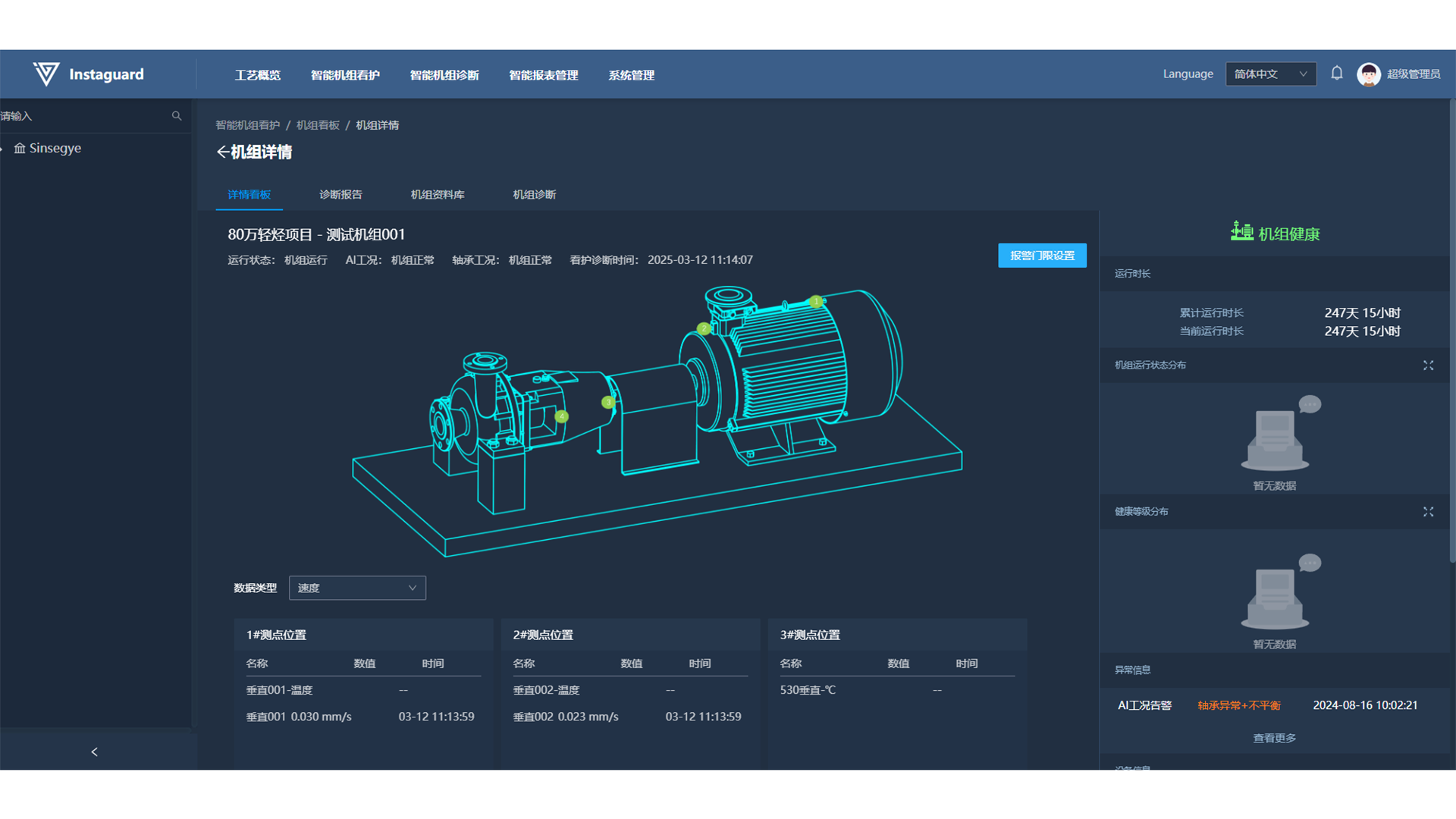
Task: Click the 查看更多 link
Action: click(1275, 738)
